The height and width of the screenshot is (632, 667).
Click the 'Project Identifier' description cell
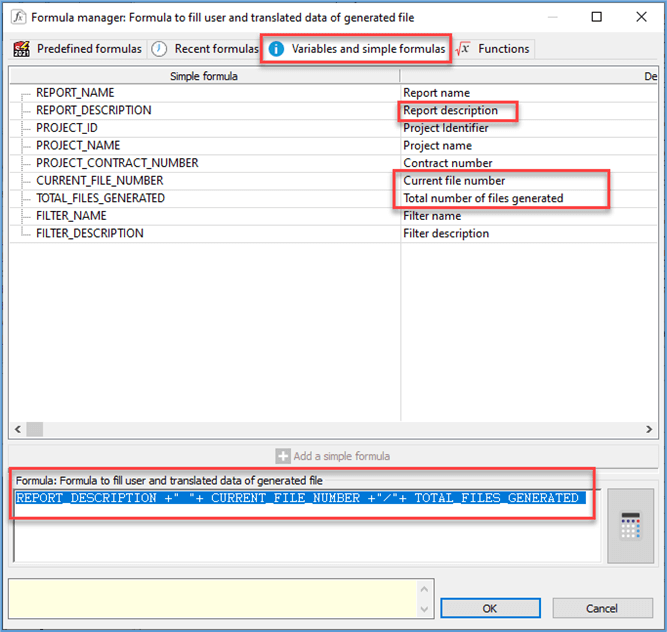529,128
